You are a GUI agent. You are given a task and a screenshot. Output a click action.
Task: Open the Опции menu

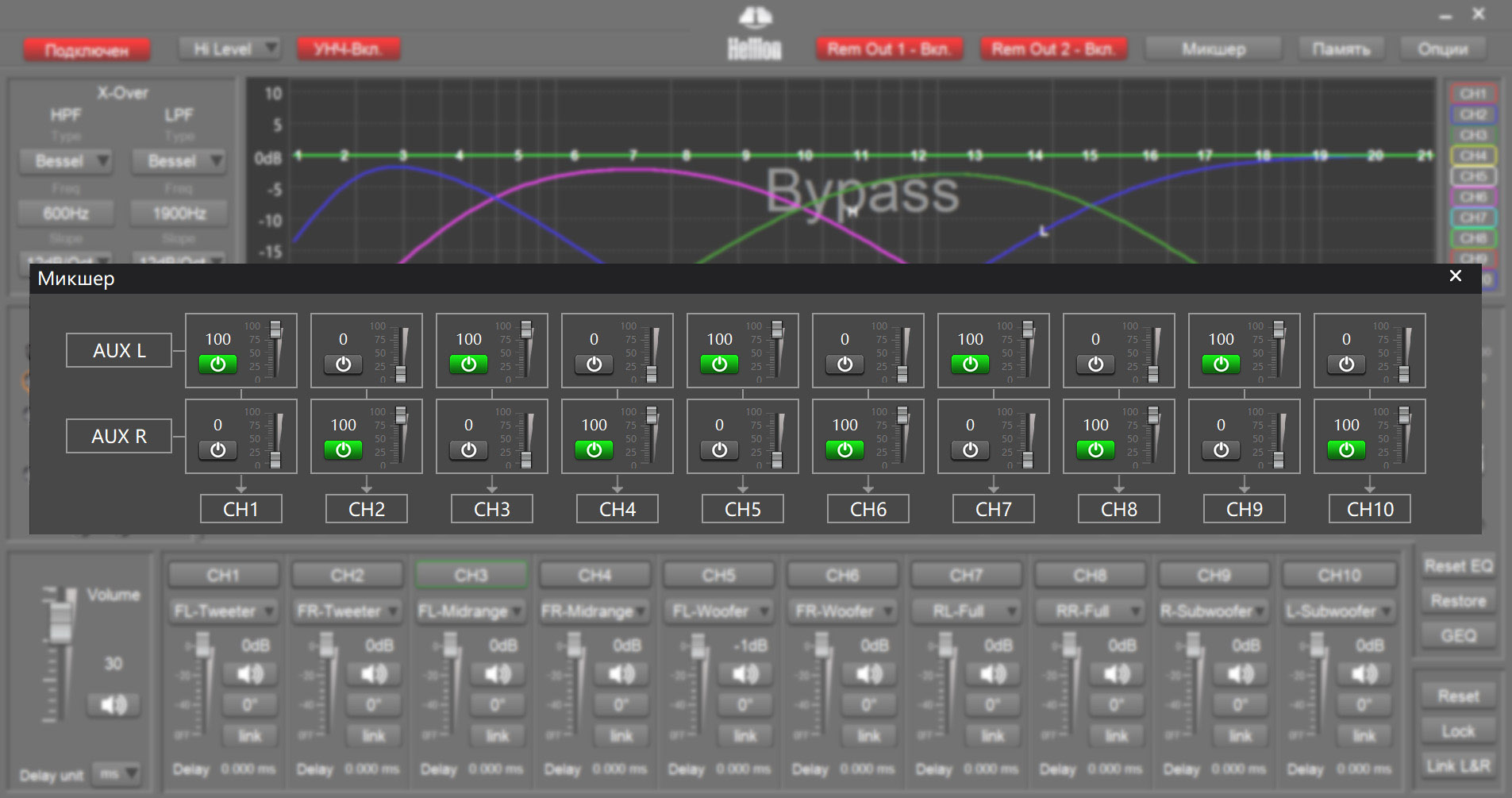click(1442, 49)
